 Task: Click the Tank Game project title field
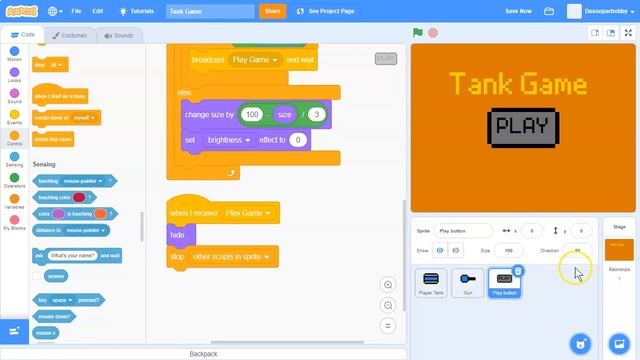click(210, 11)
